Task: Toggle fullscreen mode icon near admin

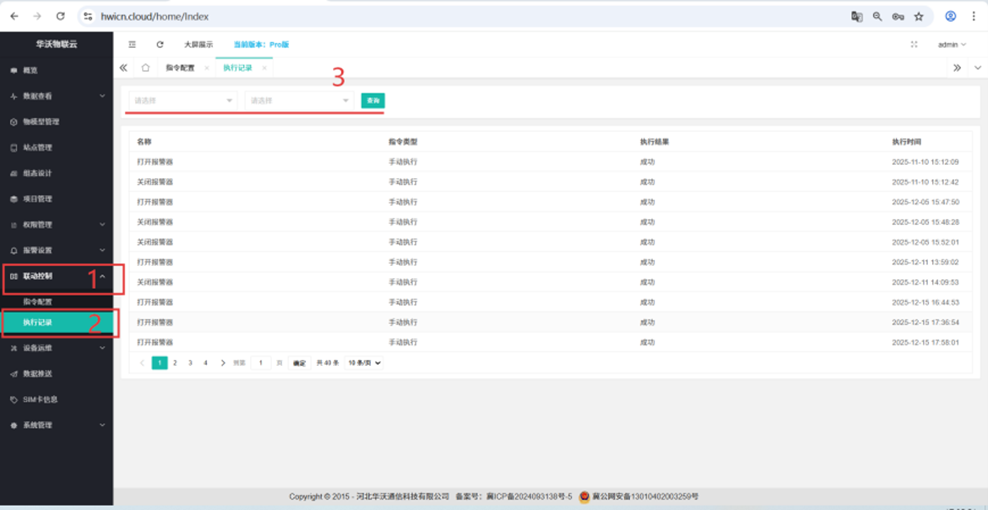Action: click(x=914, y=44)
